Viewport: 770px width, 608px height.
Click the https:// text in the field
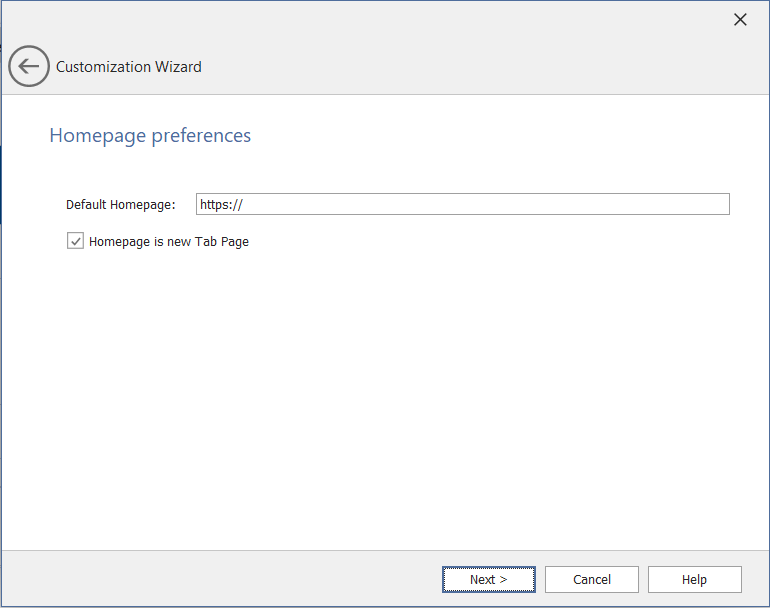(221, 204)
